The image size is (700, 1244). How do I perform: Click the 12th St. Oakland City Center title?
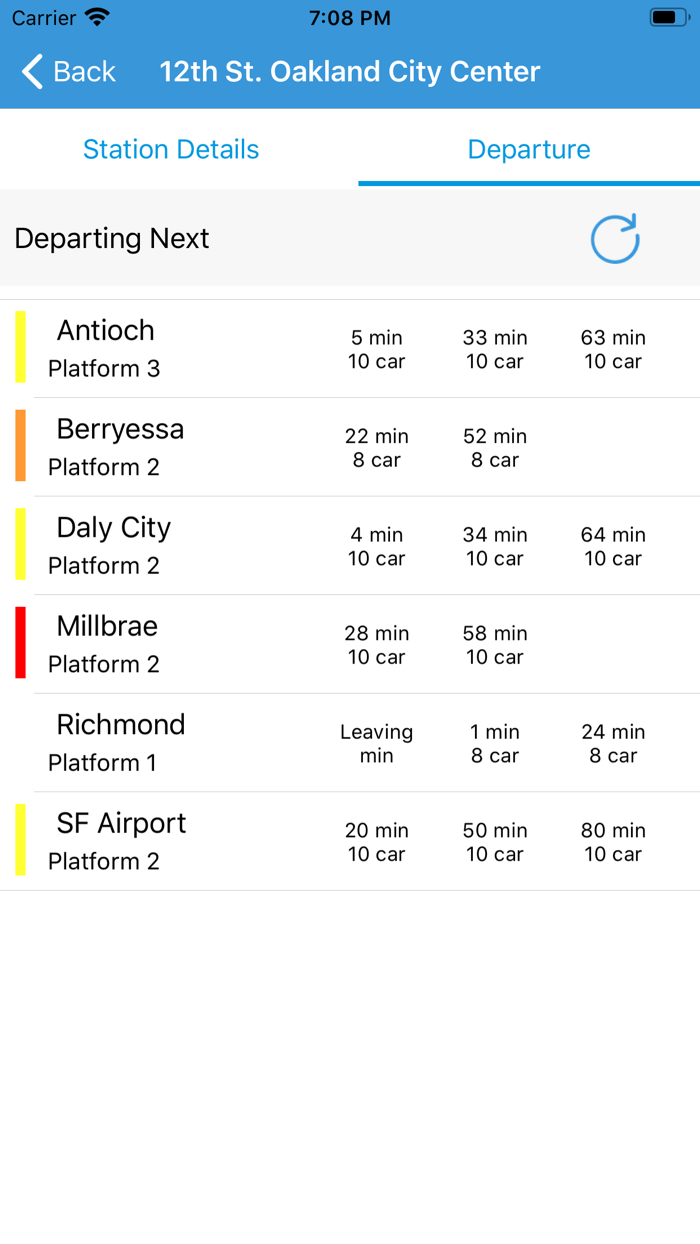tap(349, 72)
